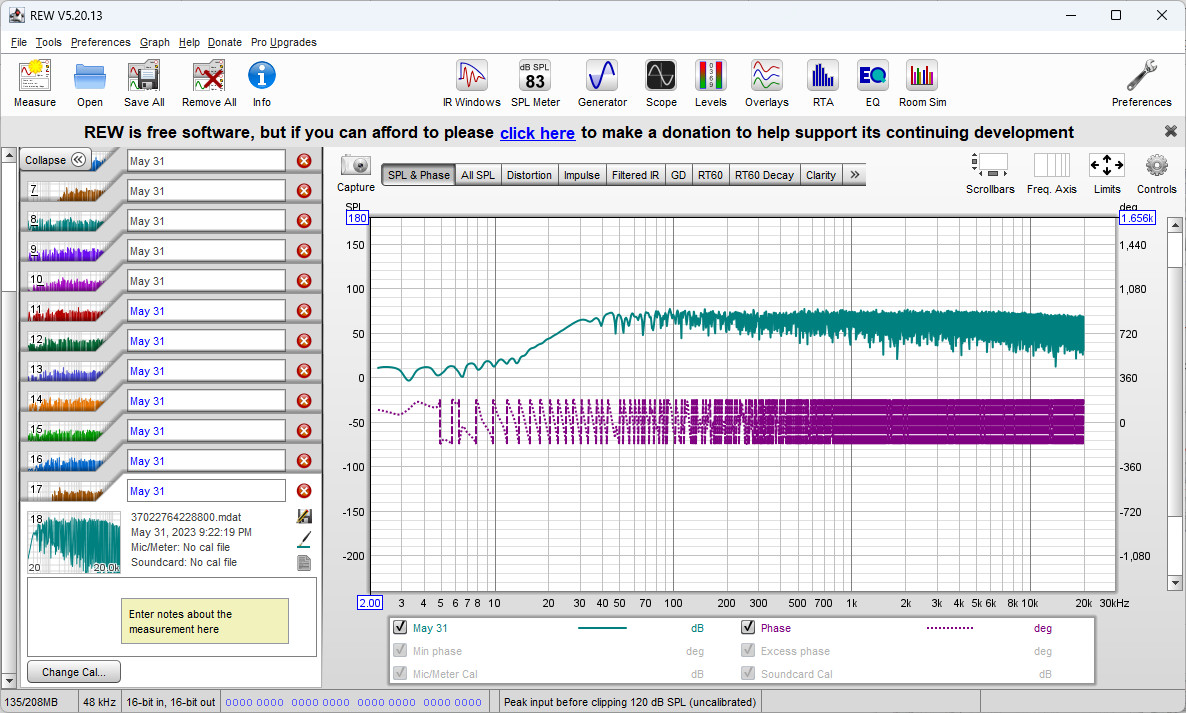Edit the 2.00 frequency axis start box

click(370, 603)
